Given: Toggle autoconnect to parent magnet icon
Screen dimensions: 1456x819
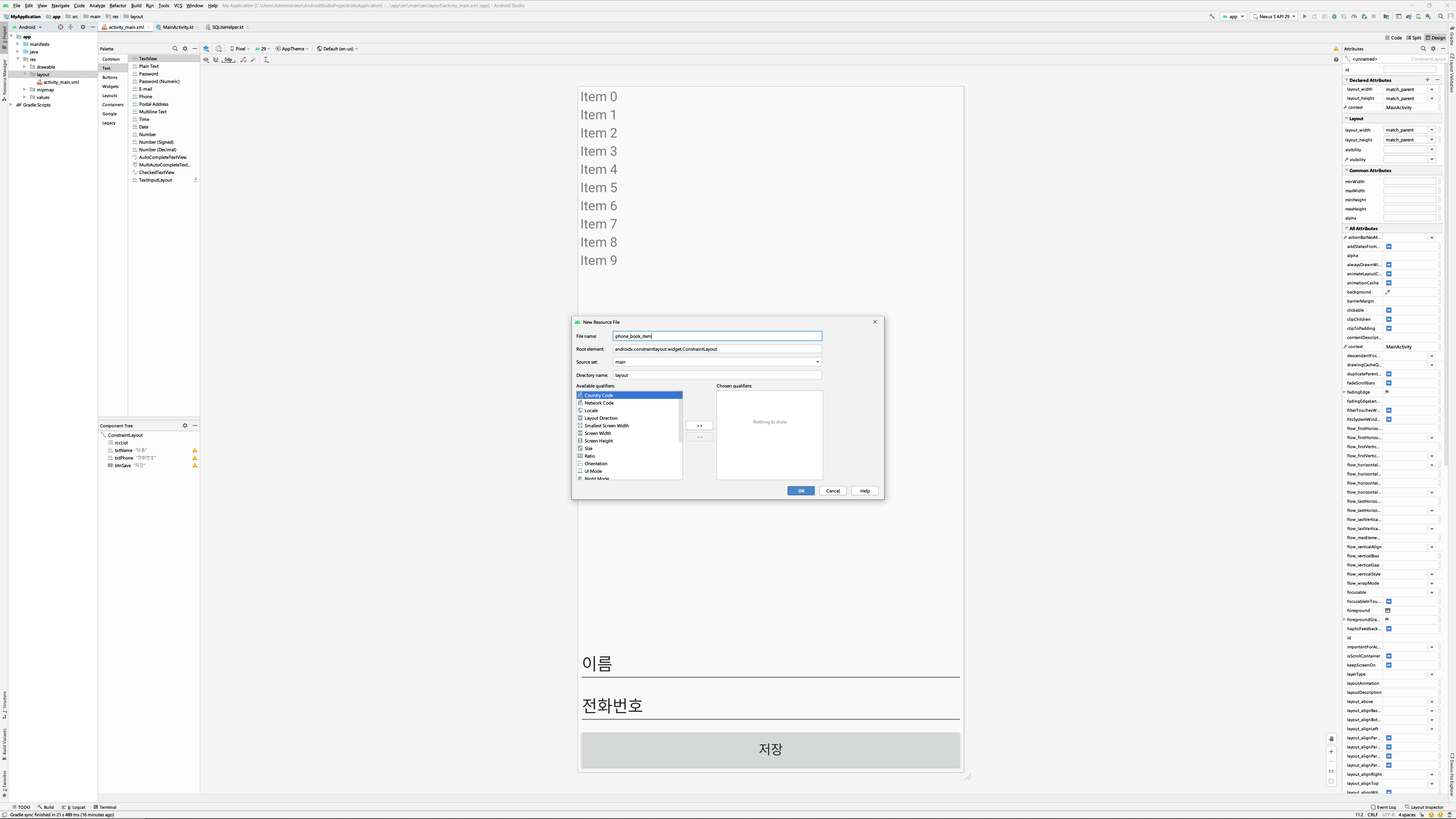Looking at the screenshot, I should (216, 60).
